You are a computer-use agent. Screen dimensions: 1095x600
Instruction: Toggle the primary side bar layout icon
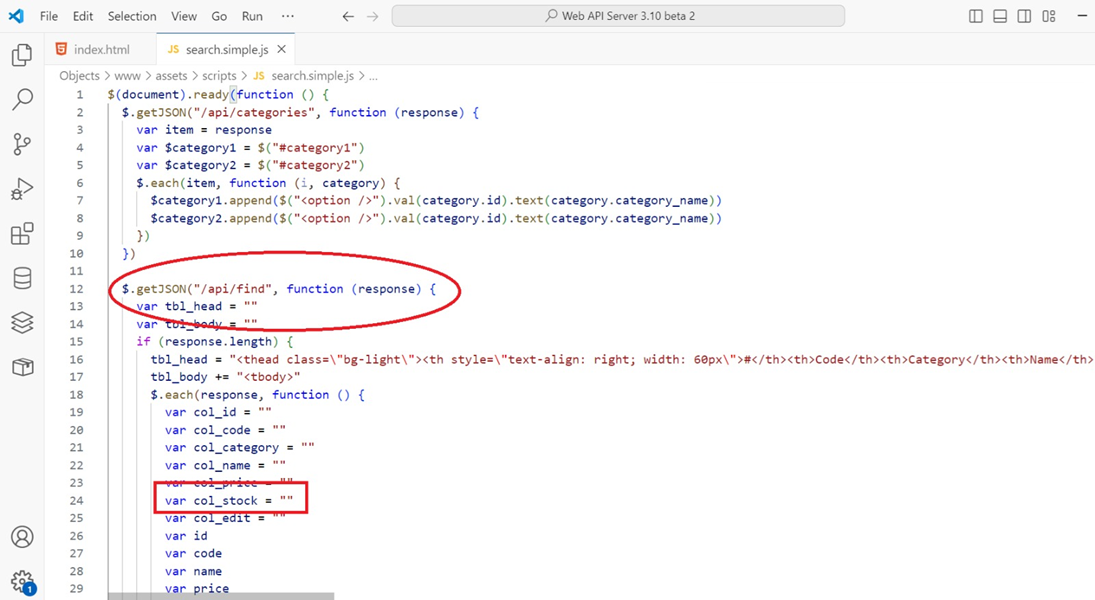click(x=976, y=16)
